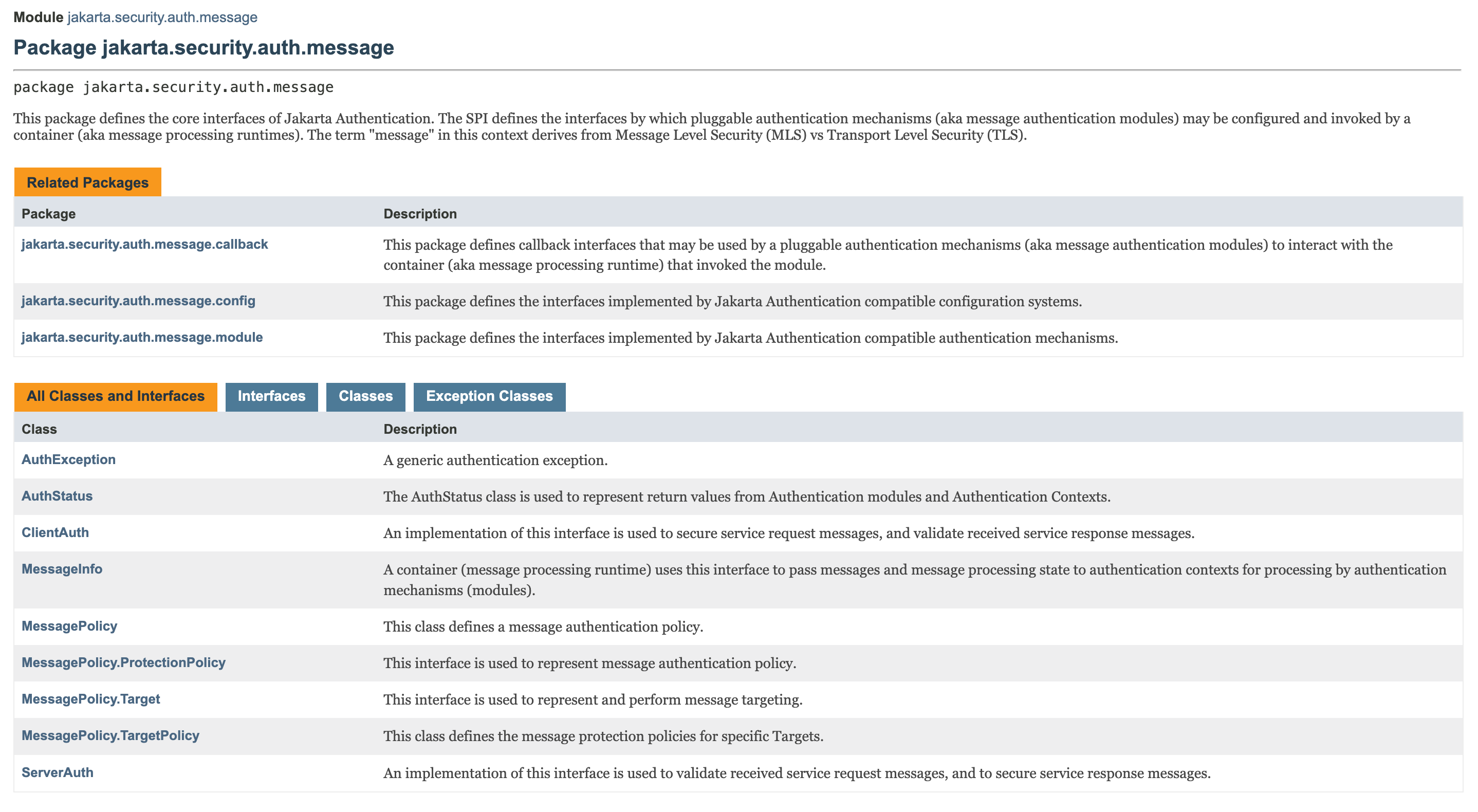Open the jakarta.security.auth.message module link
Image resolution: width=1478 pixels, height=812 pixels.
pos(162,17)
